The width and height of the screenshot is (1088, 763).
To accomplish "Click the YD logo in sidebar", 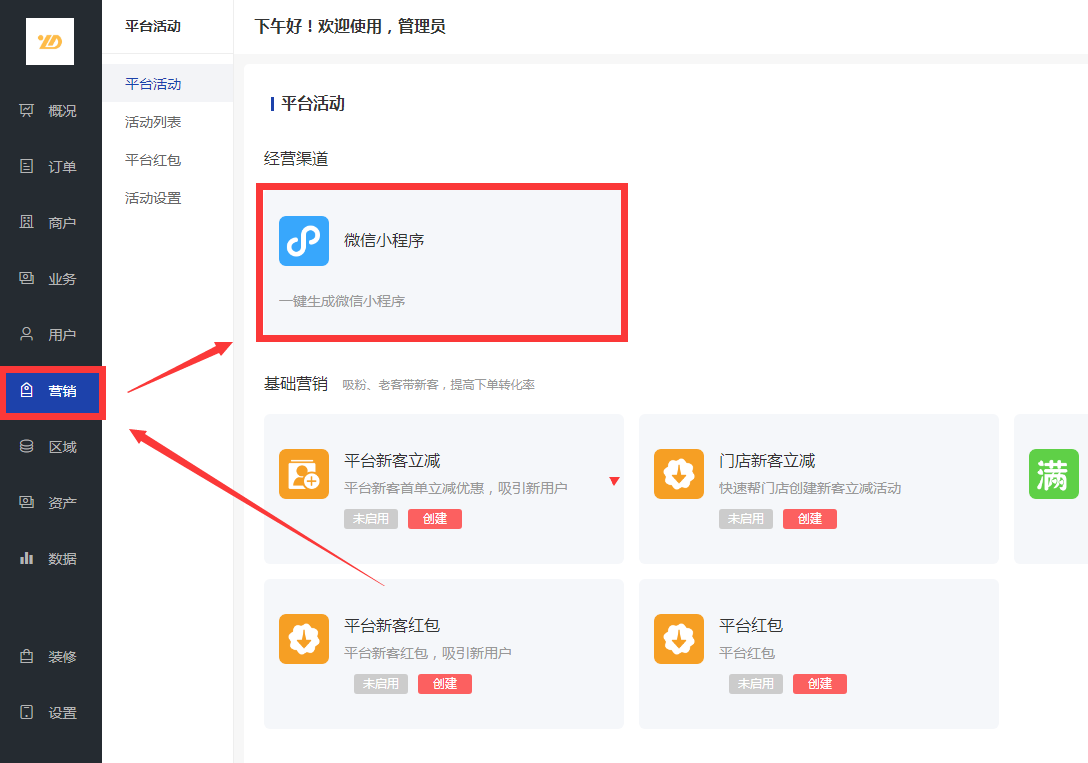I will (x=50, y=42).
